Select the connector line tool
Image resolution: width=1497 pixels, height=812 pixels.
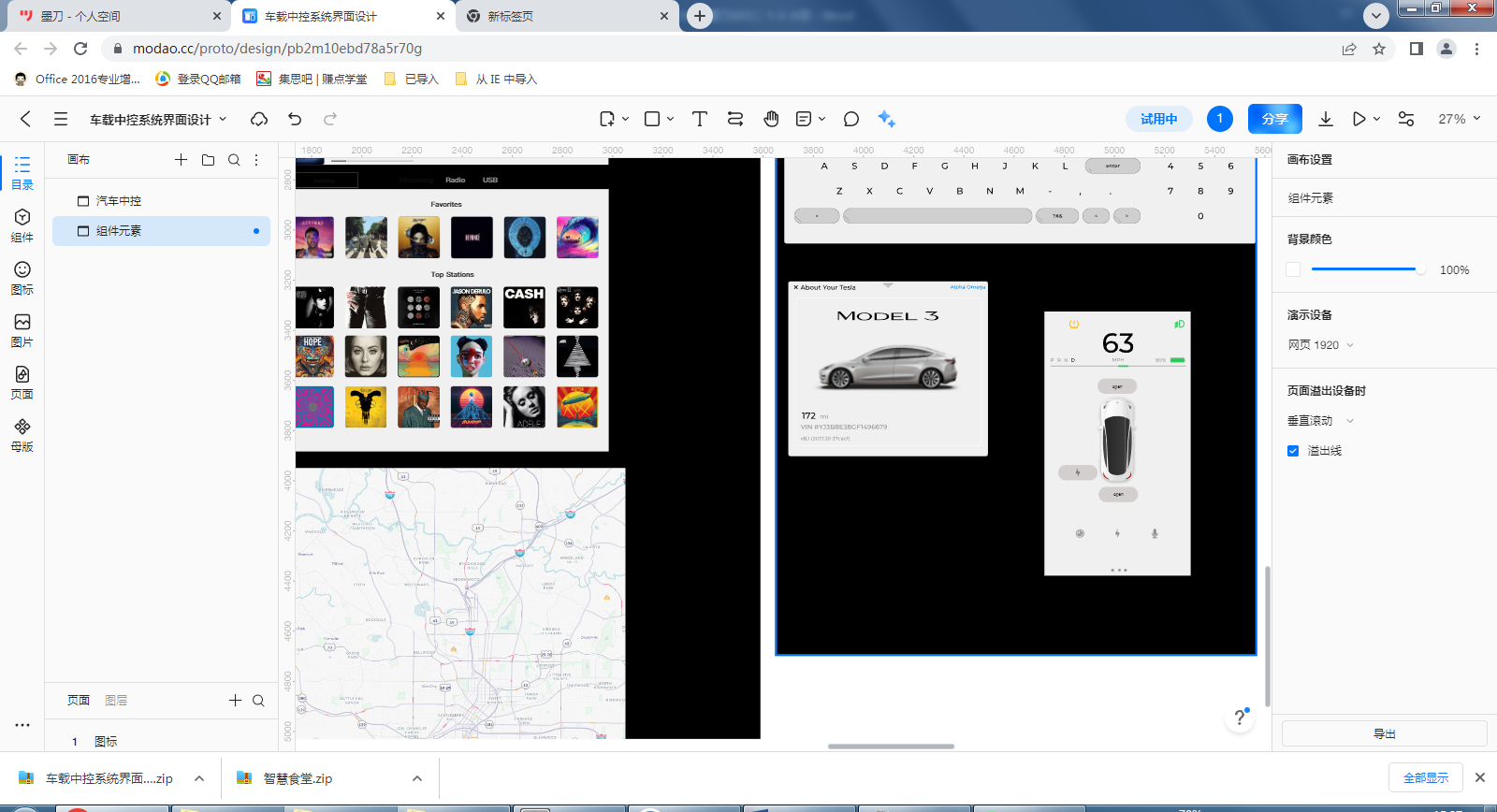(735, 119)
